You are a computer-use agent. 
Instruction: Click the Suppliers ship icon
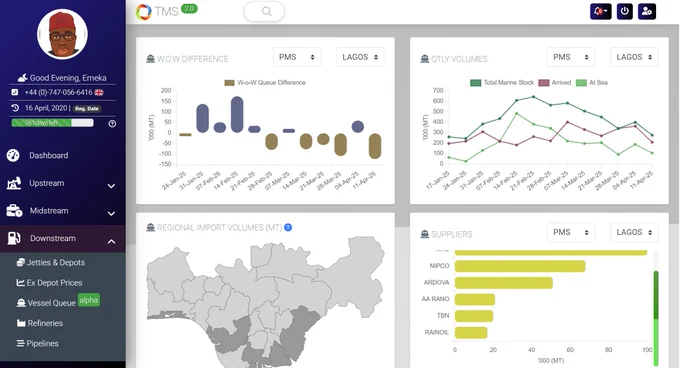[x=425, y=234]
